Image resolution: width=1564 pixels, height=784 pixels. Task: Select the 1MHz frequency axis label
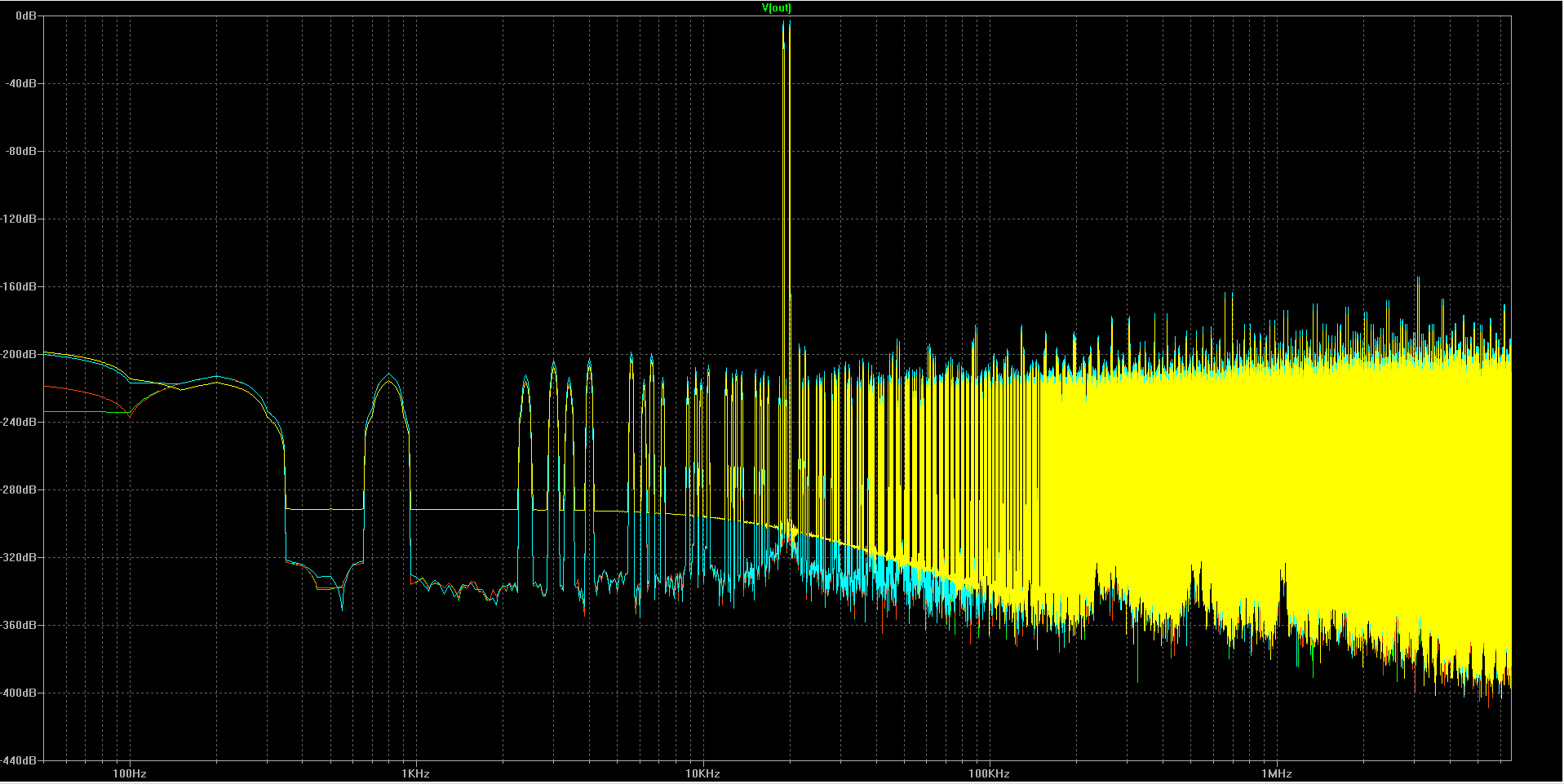tap(1277, 773)
